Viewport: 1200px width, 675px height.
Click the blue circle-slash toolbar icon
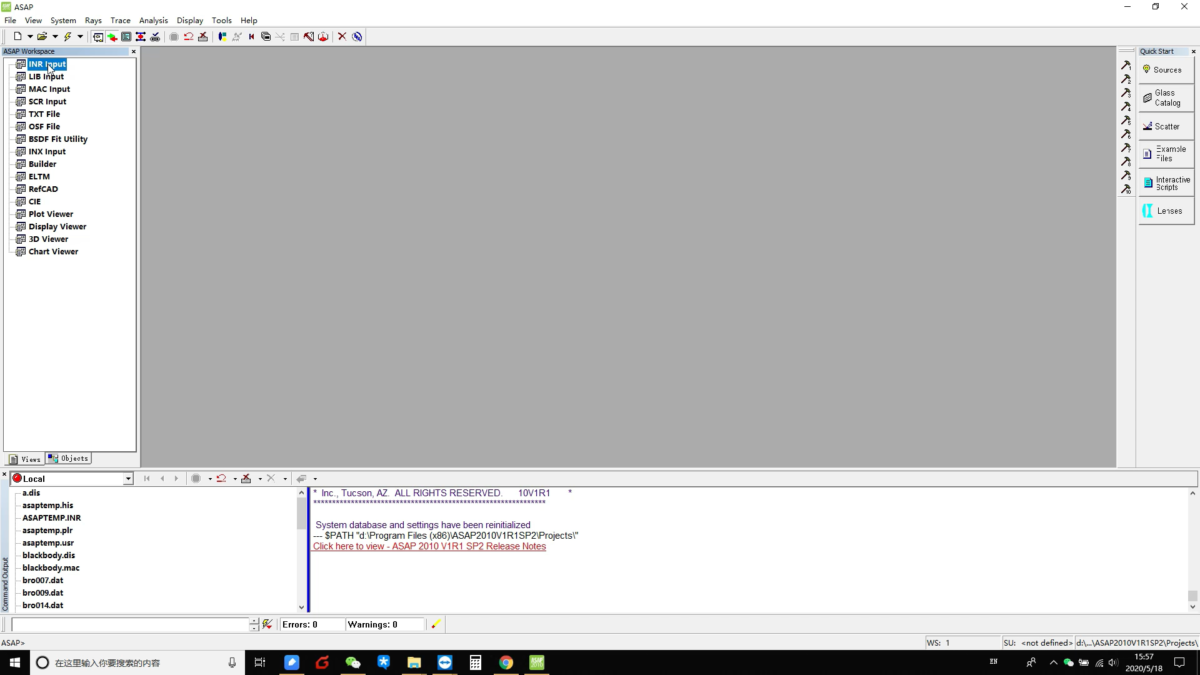click(357, 37)
